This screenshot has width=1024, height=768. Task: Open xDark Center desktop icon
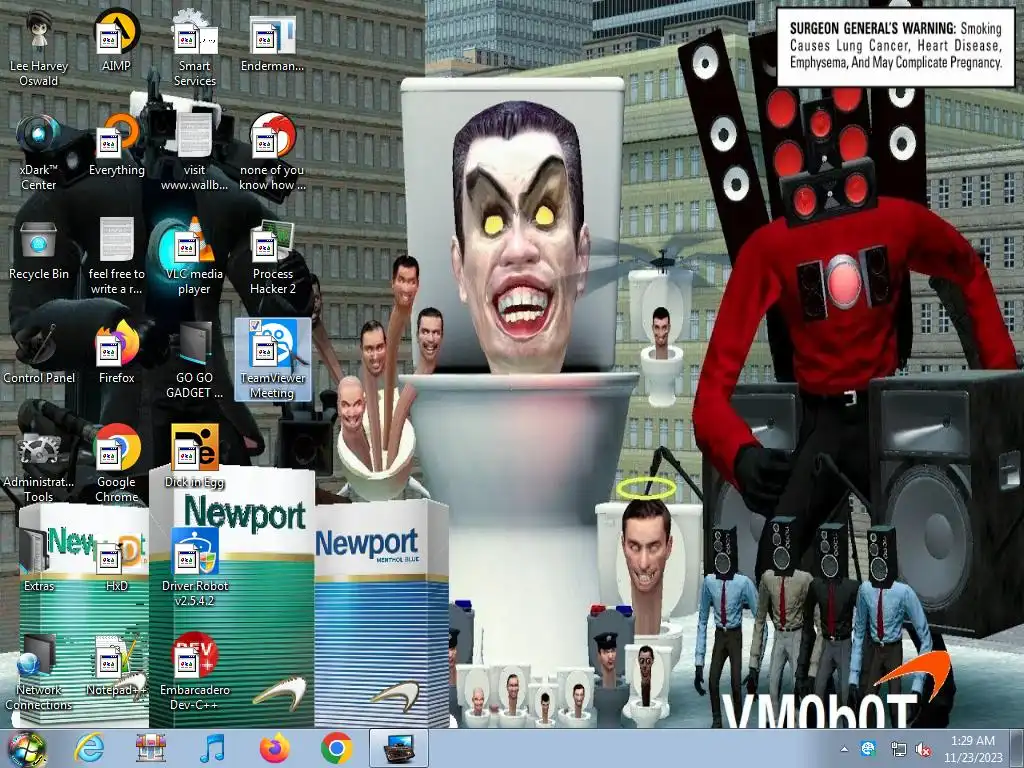39,153
